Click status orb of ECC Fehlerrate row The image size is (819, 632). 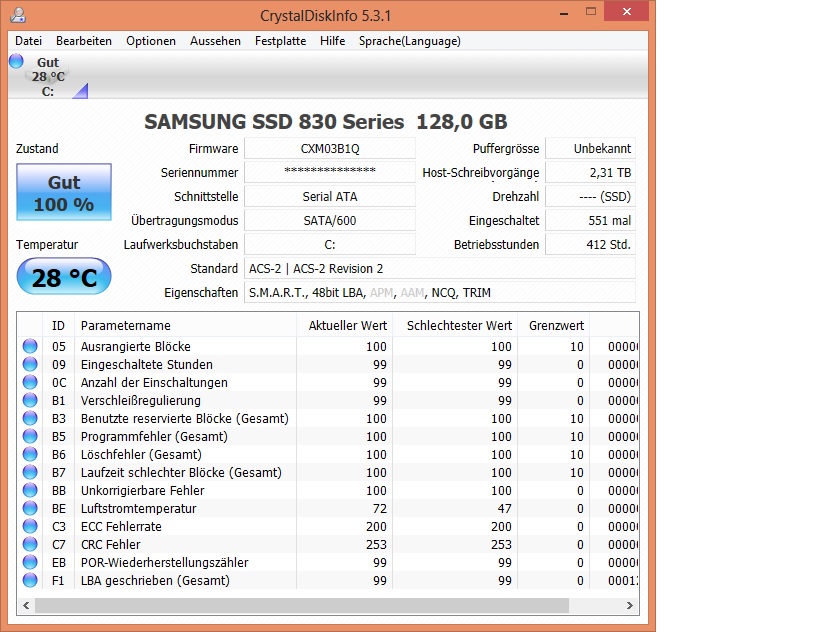[30, 526]
